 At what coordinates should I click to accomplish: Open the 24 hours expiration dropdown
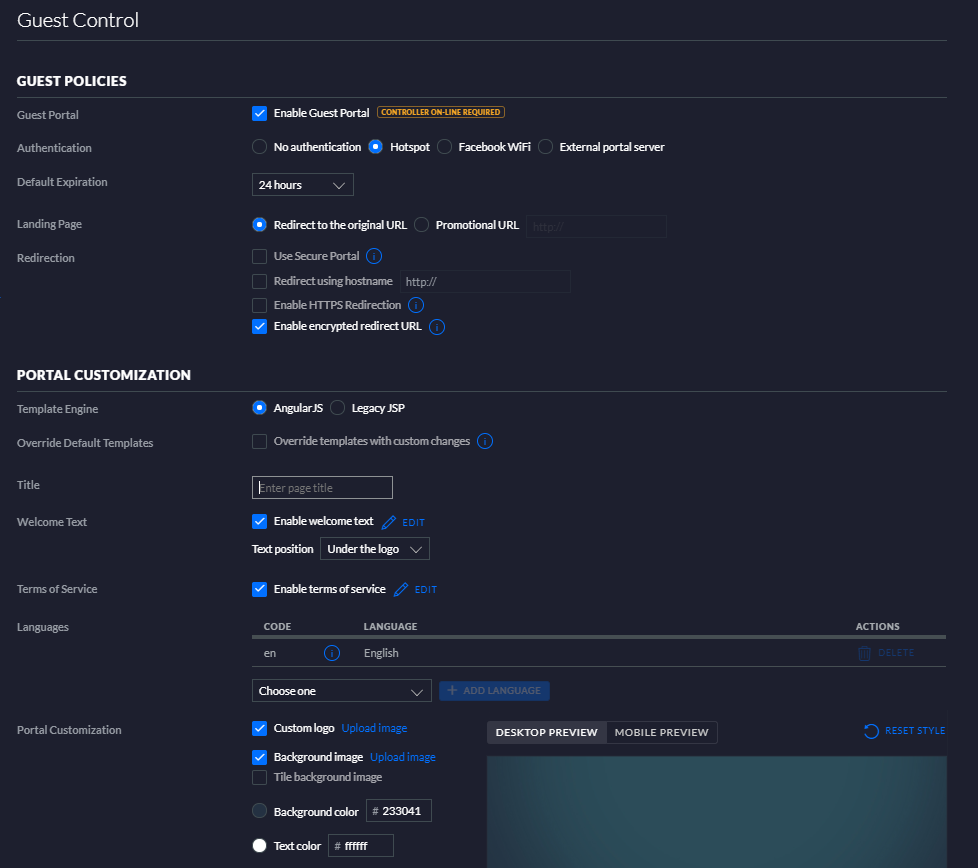[303, 185]
